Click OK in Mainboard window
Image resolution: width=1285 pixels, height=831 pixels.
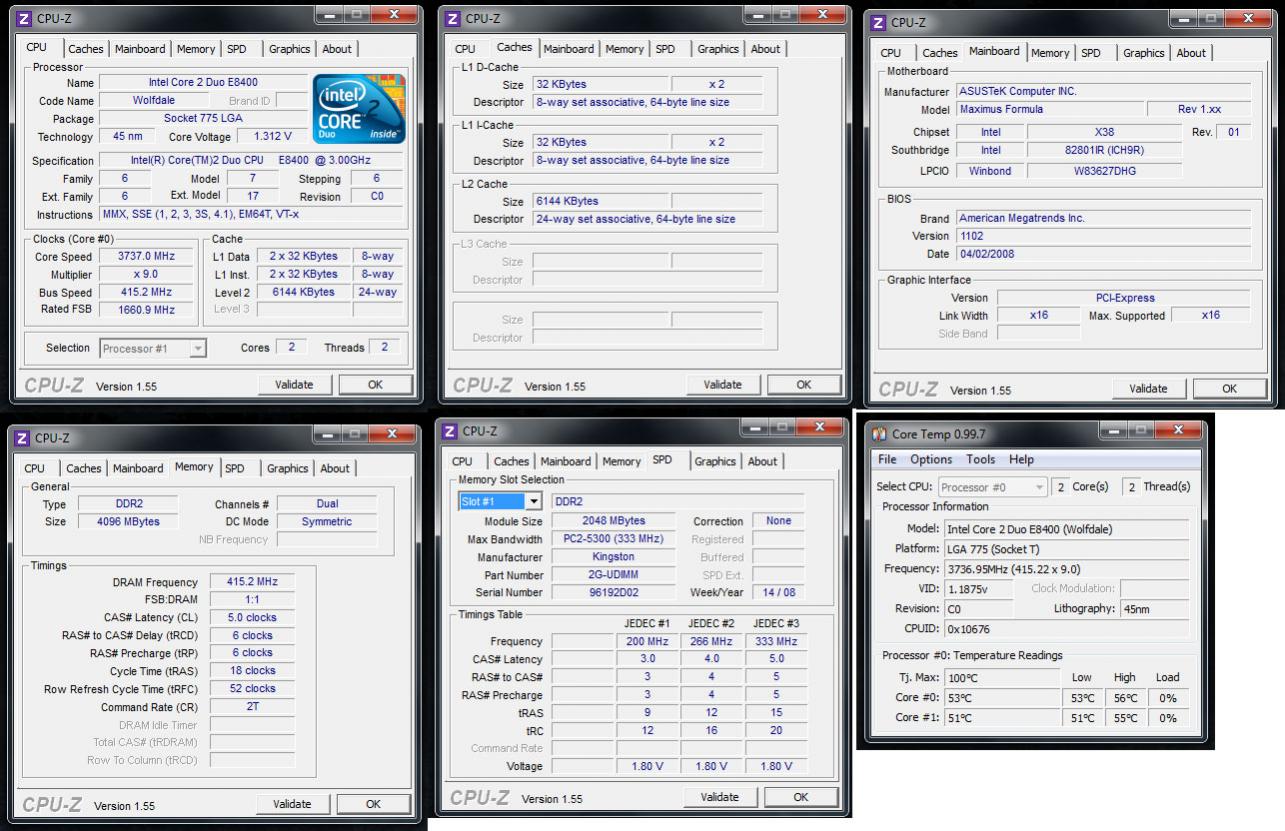[x=1230, y=389]
